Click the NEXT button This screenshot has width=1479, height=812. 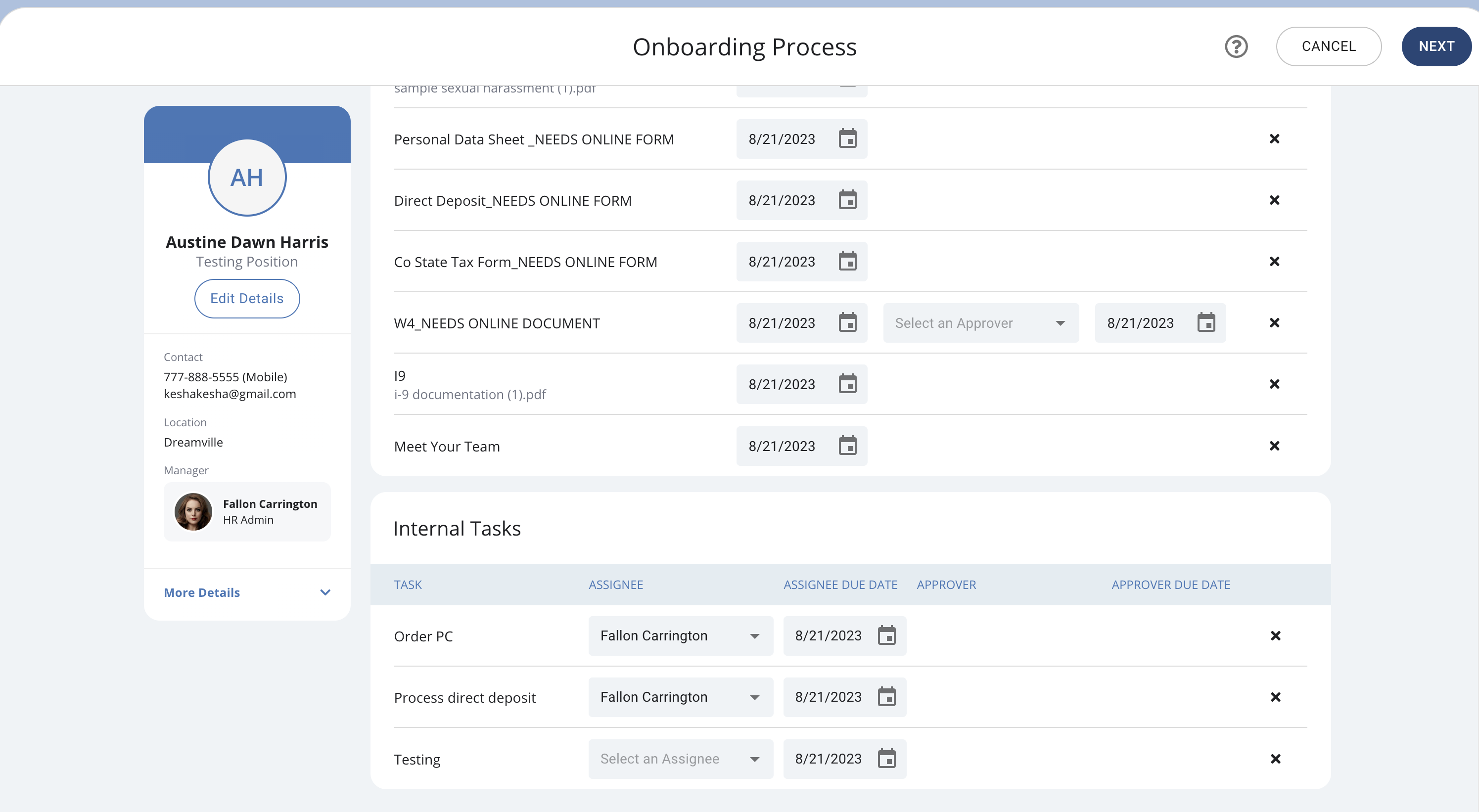[1436, 46]
